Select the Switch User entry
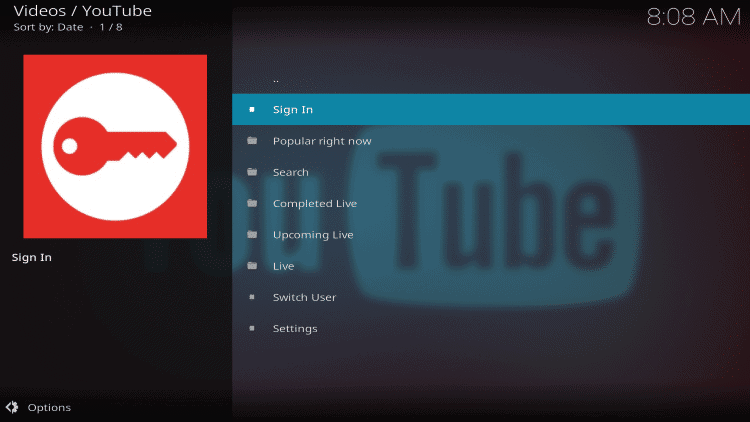The height and width of the screenshot is (422, 750). coord(491,297)
